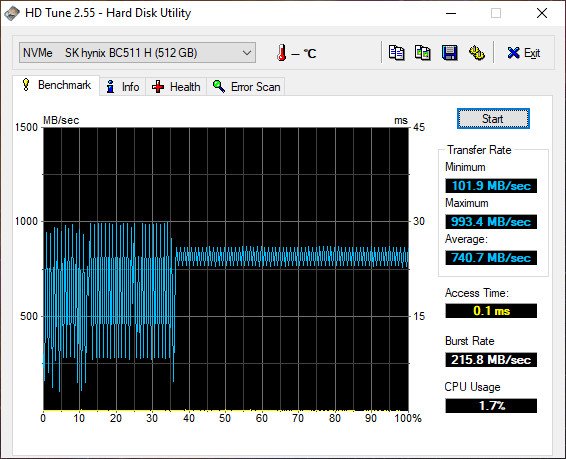Start the benchmark with the Start button
Image resolution: width=566 pixels, height=459 pixels.
point(493,119)
